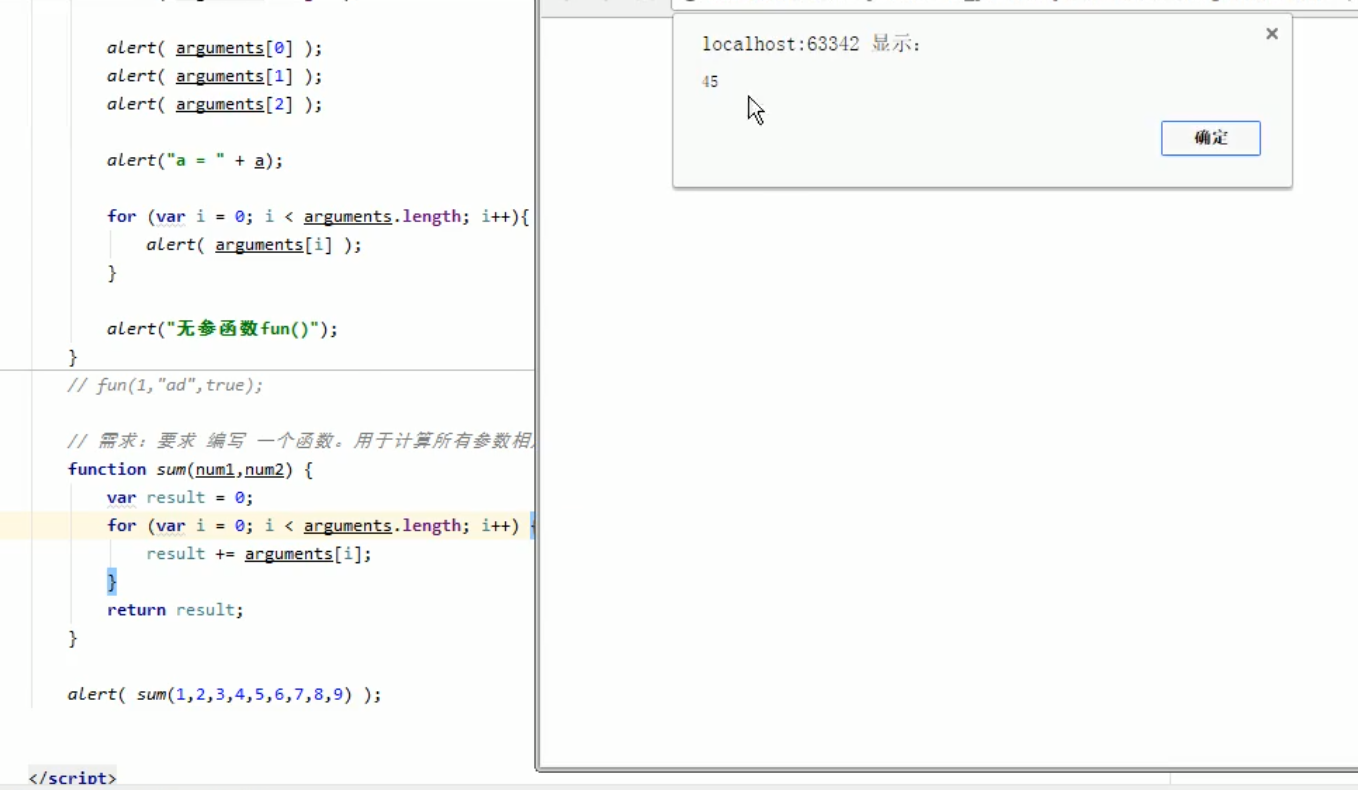The image size is (1358, 790).
Task: Click the alert("无参函数fun()") line
Action: 223,328
